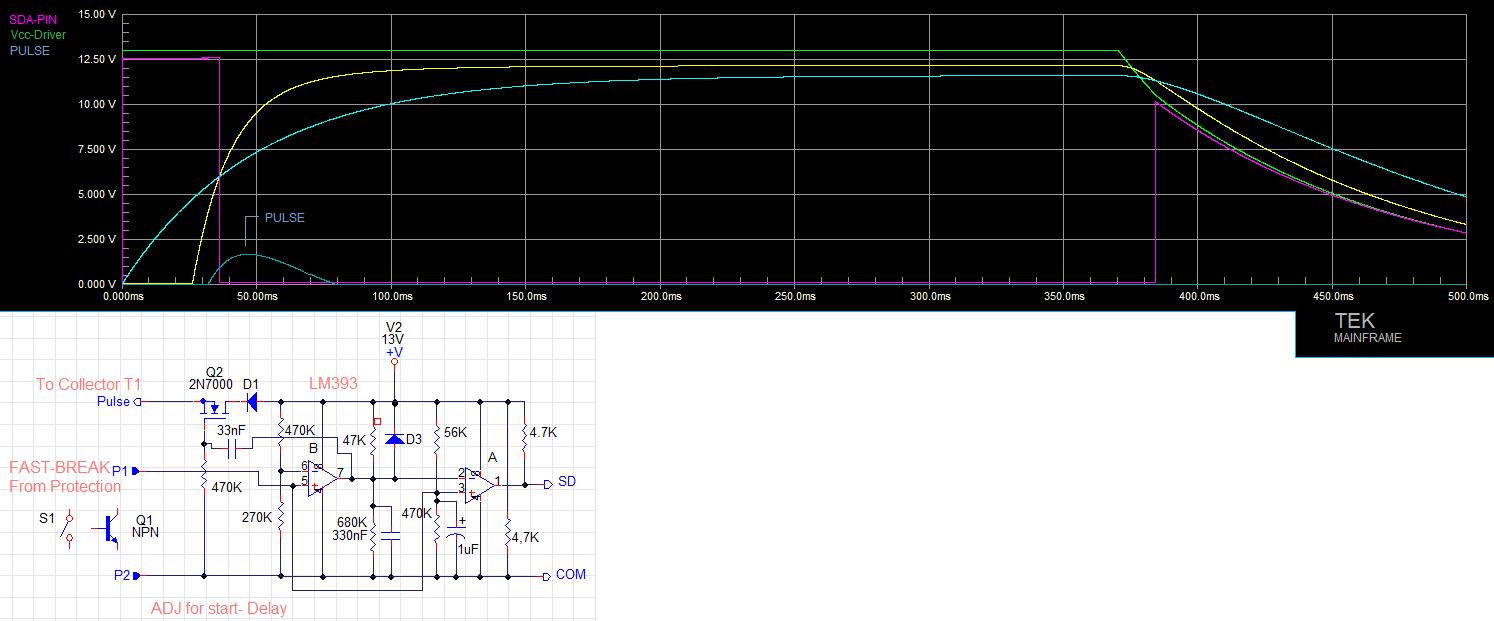Screen dimensions: 1494x621
Task: Click the PULSE annotation on the plot
Action: 284,218
